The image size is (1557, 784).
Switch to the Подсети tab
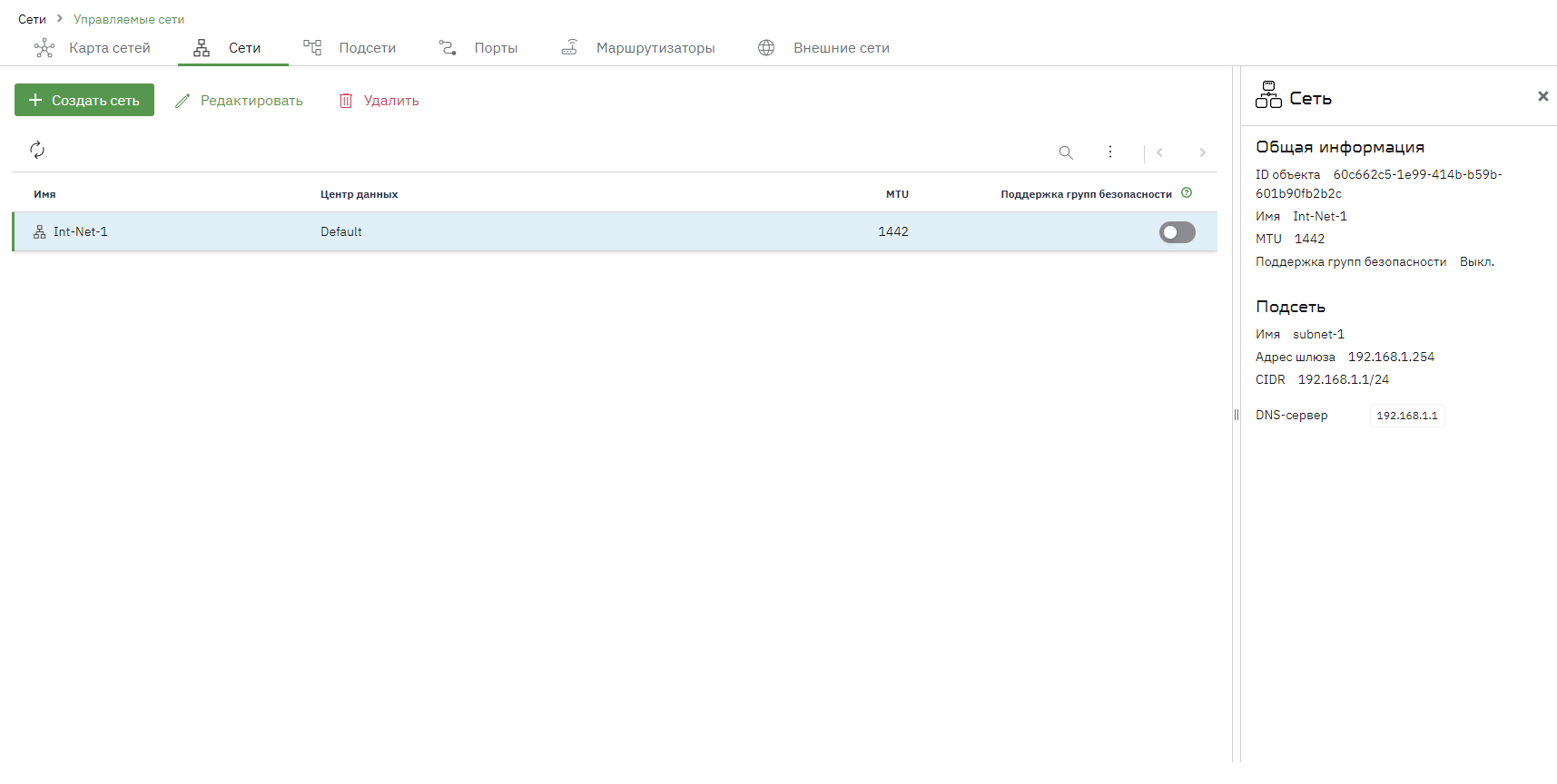pos(350,48)
